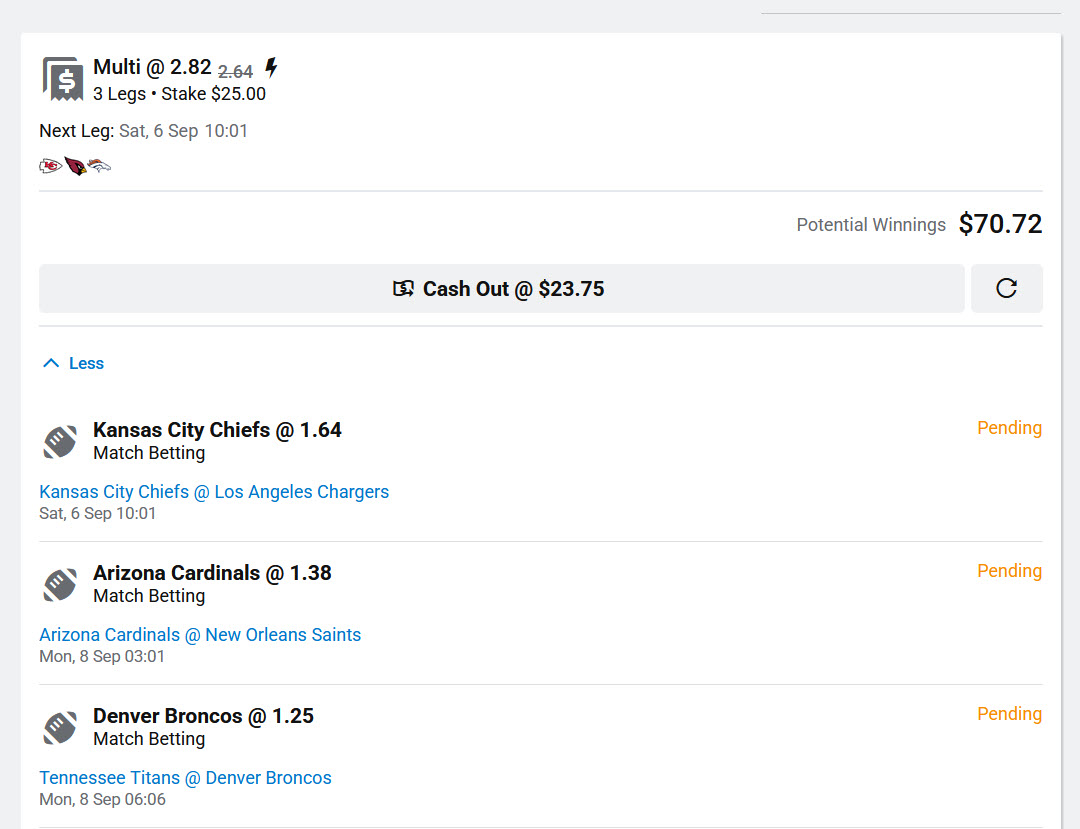Click the Multi @ 2.82 heading
The width and height of the screenshot is (1080, 829).
point(152,67)
